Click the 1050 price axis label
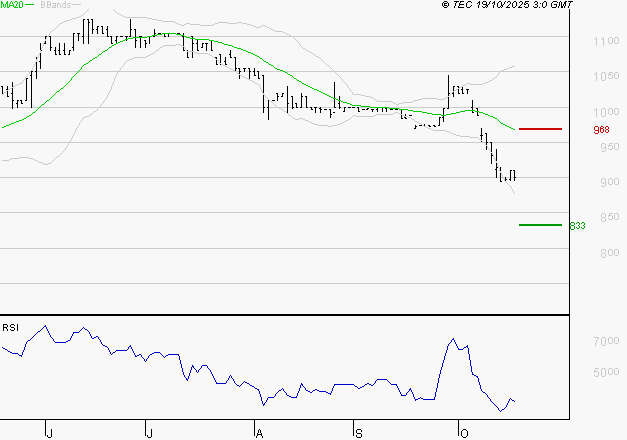The height and width of the screenshot is (440, 627). pyautogui.click(x=606, y=76)
